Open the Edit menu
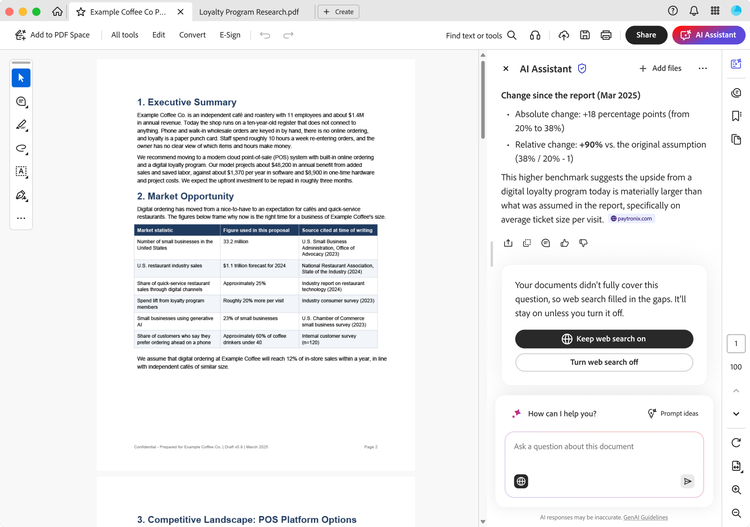750x527 pixels. click(x=158, y=35)
